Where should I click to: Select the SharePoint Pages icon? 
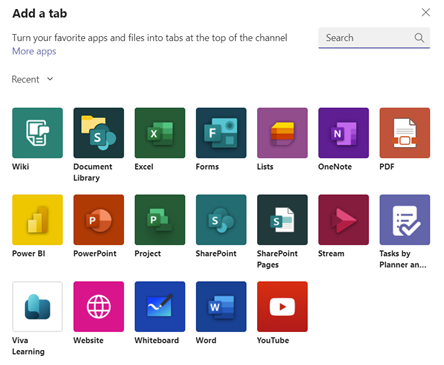pos(282,220)
